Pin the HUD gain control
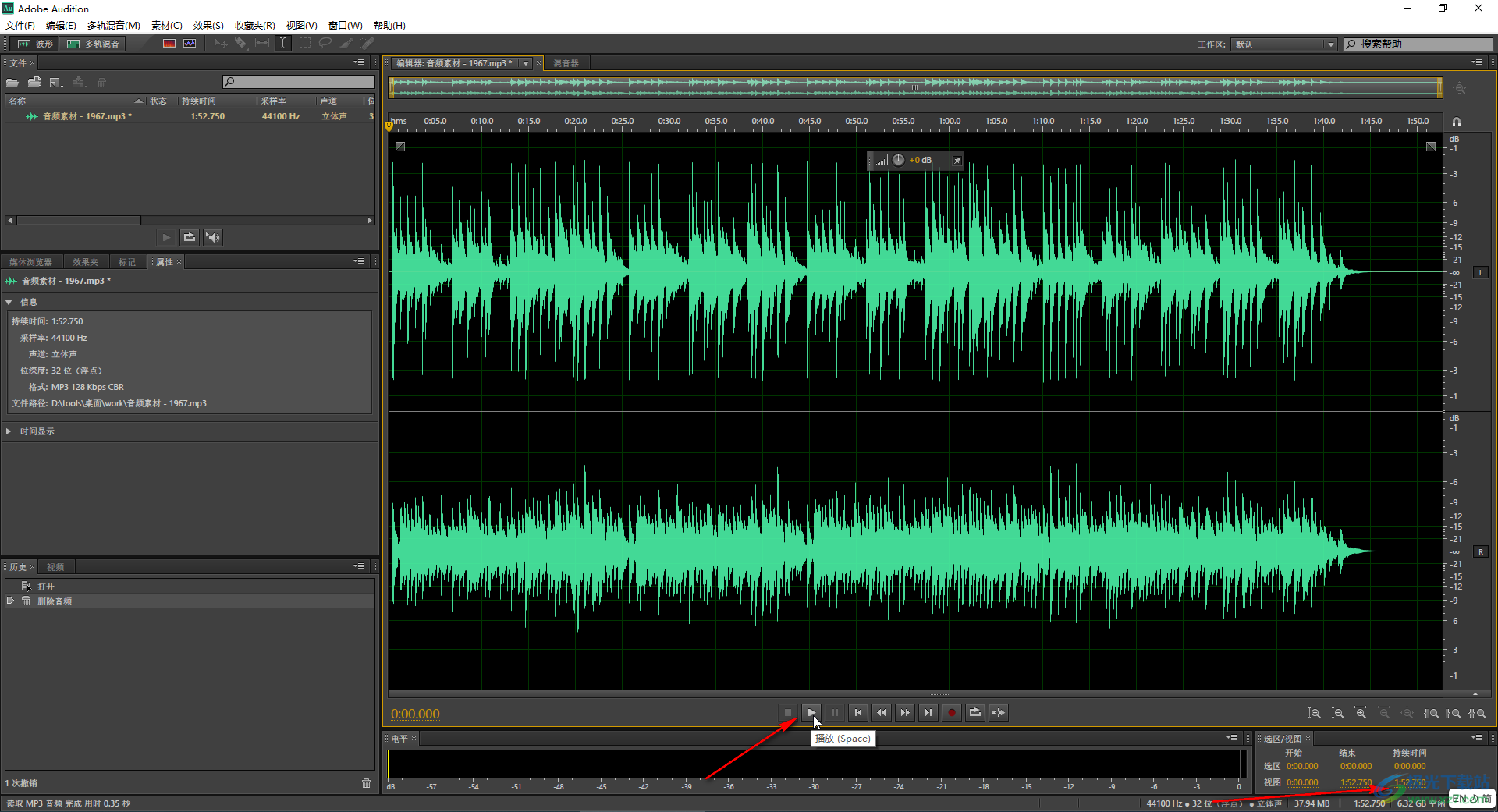 pos(957,160)
